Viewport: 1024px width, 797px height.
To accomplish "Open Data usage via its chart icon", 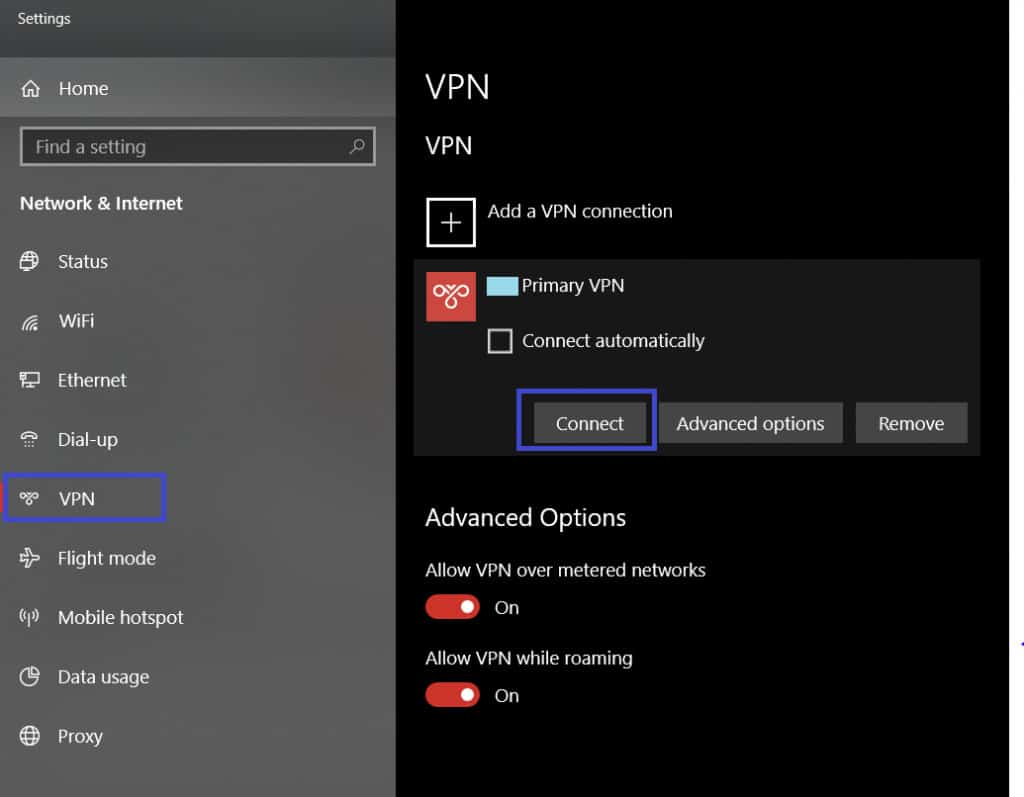I will coord(32,676).
